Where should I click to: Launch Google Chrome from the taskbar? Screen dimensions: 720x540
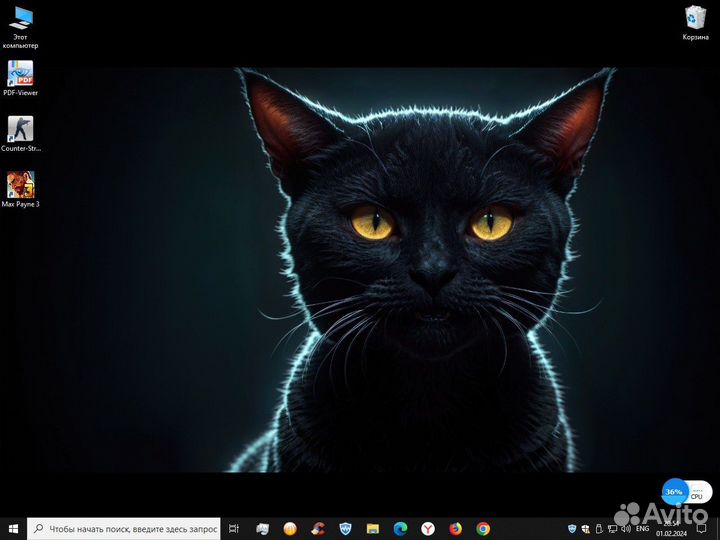click(x=483, y=529)
